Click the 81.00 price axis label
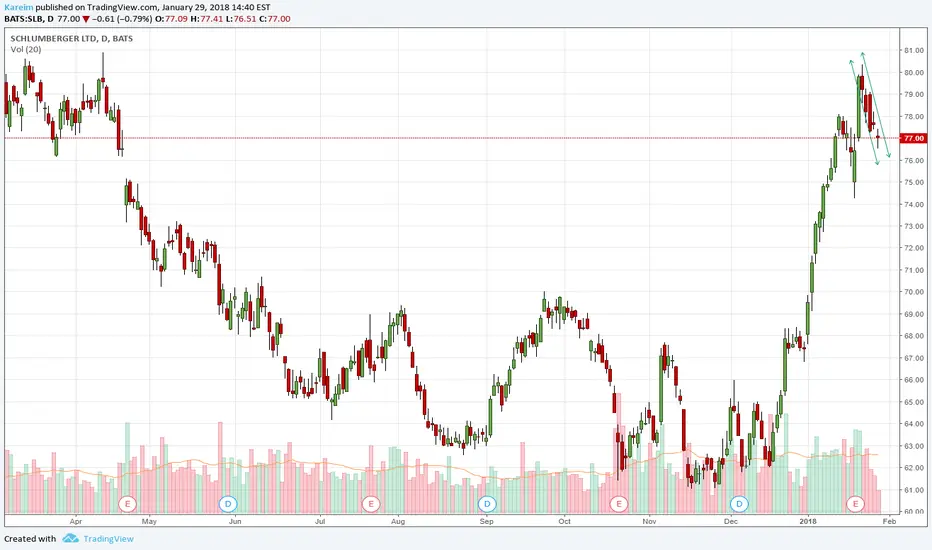 coord(914,51)
